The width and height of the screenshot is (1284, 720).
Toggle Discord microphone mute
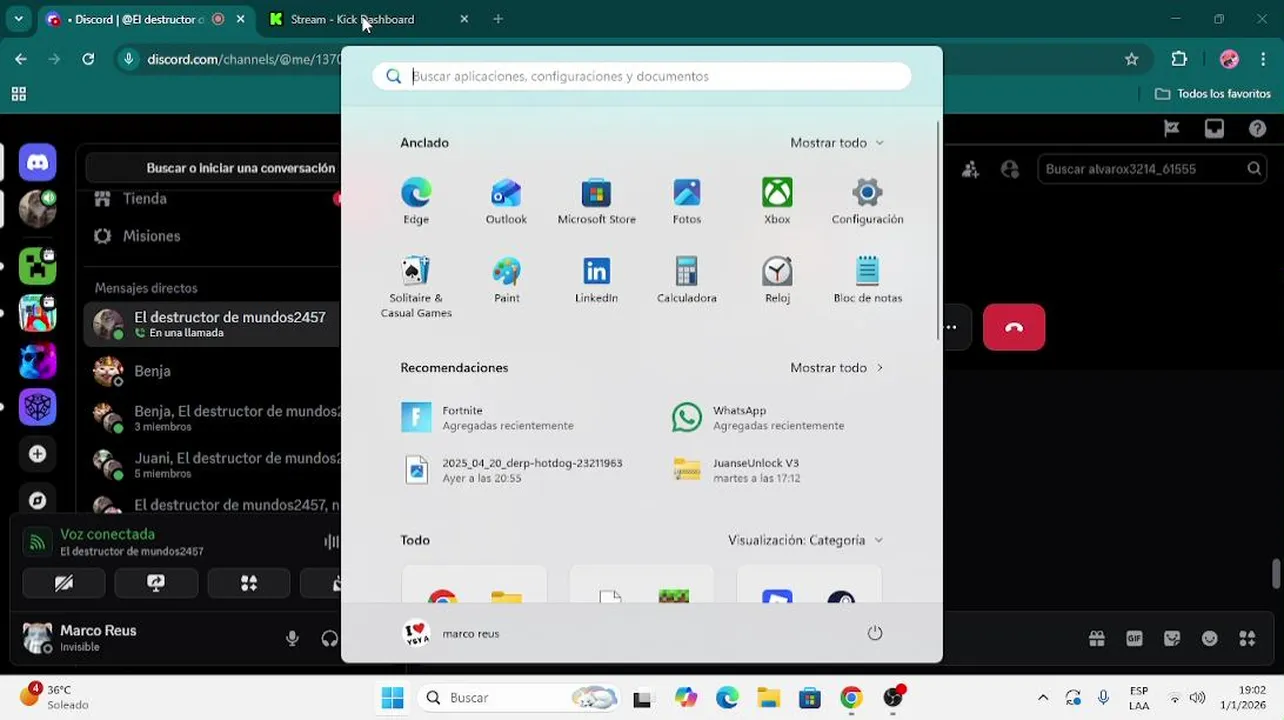click(292, 638)
